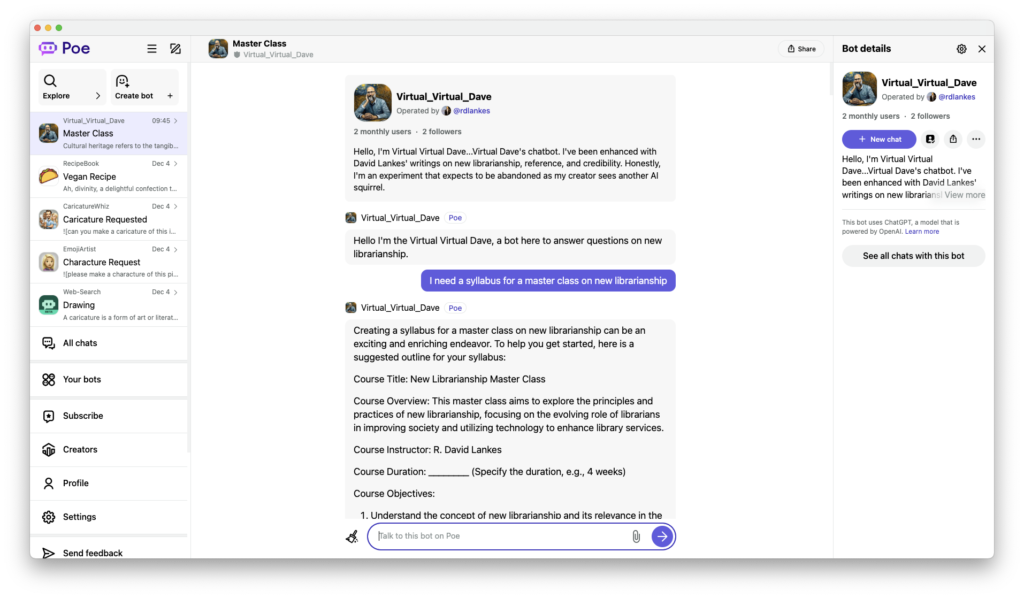Open @rdlankes link in Bot details
The width and height of the screenshot is (1024, 598).
(x=957, y=97)
